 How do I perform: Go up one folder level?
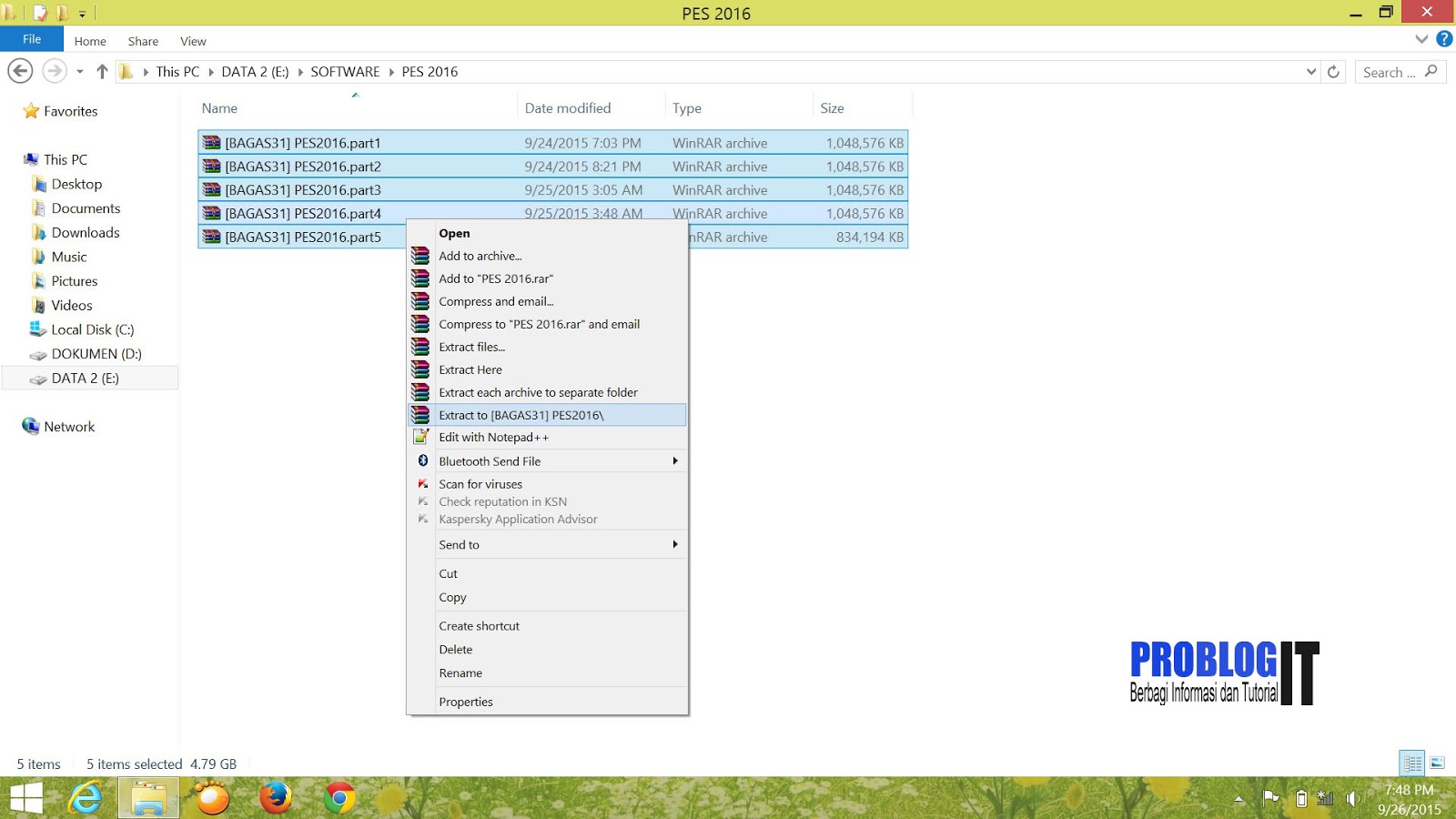(x=102, y=71)
